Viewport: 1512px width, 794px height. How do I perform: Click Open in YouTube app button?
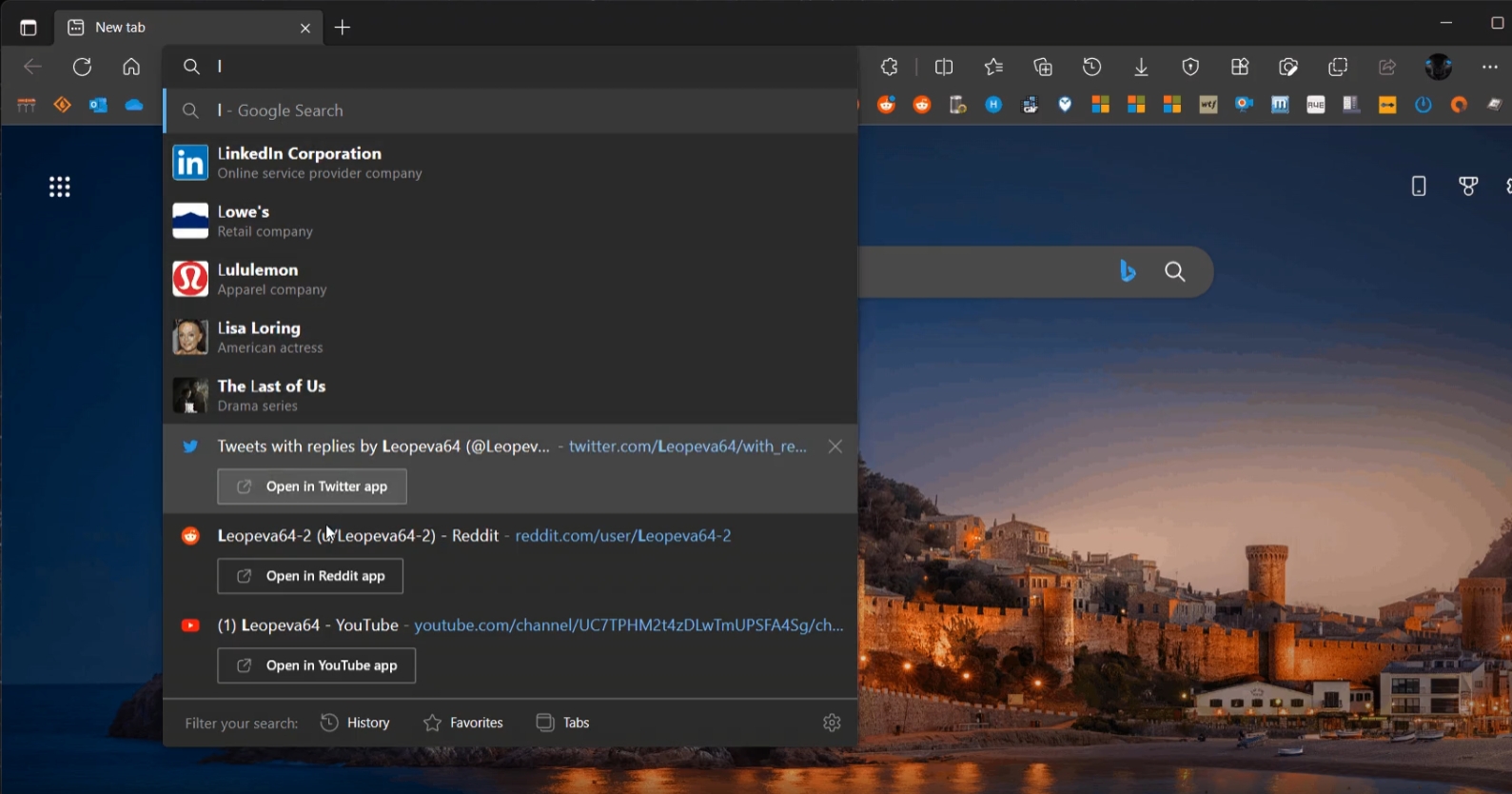[x=317, y=665]
